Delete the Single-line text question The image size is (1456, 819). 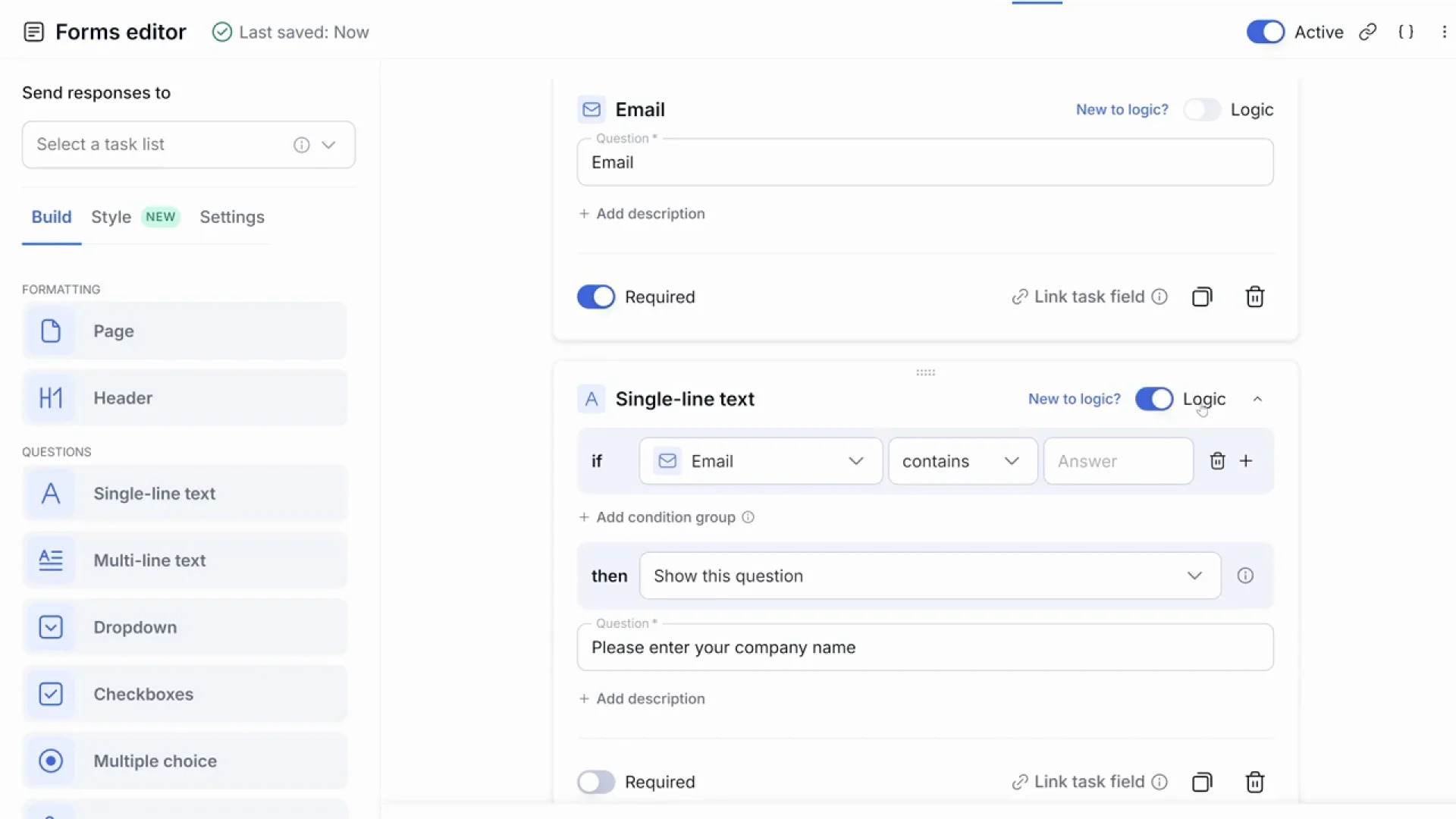click(1255, 782)
